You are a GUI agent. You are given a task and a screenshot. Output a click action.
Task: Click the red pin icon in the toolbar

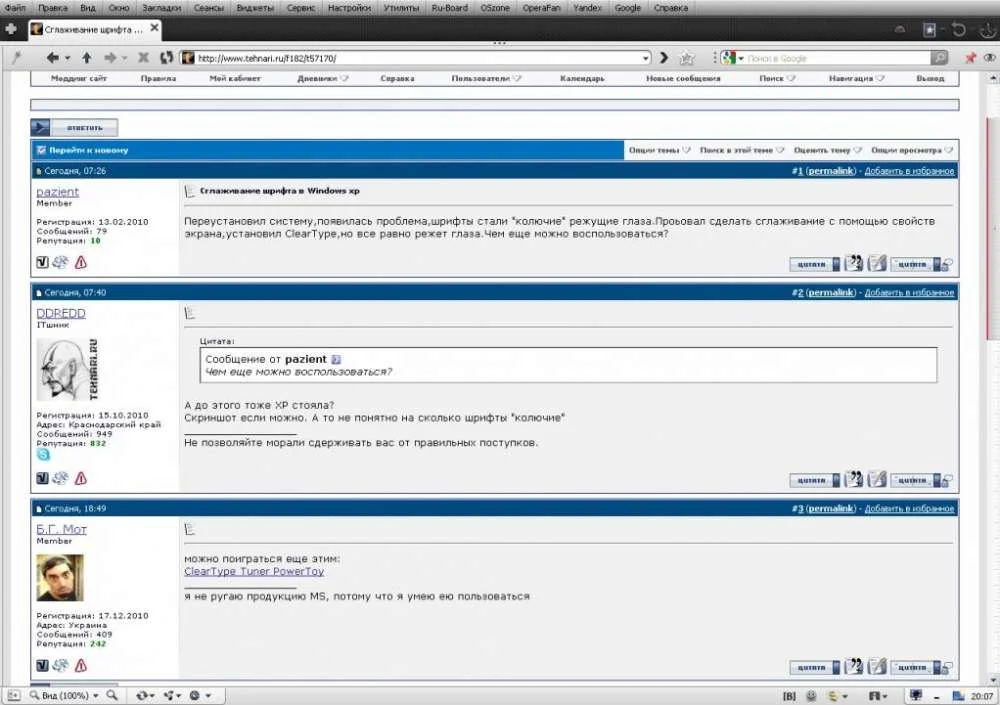click(x=971, y=58)
